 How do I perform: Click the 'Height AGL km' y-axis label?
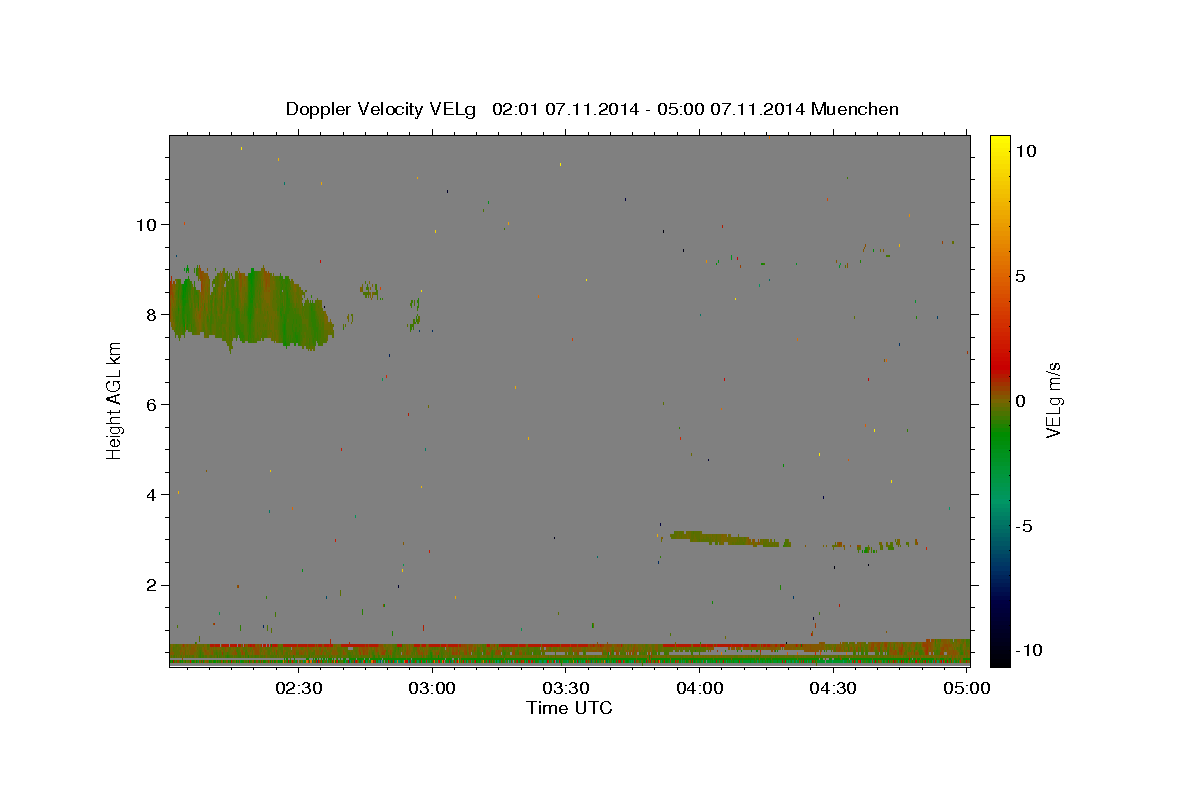114,400
